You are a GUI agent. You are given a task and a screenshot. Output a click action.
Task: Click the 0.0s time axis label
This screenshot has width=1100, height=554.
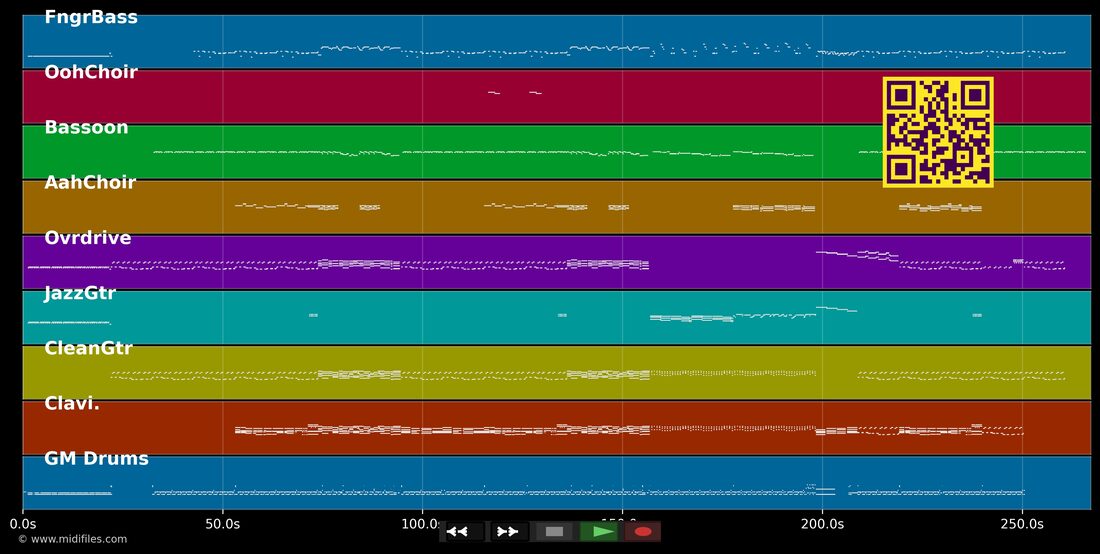[x=23, y=524]
